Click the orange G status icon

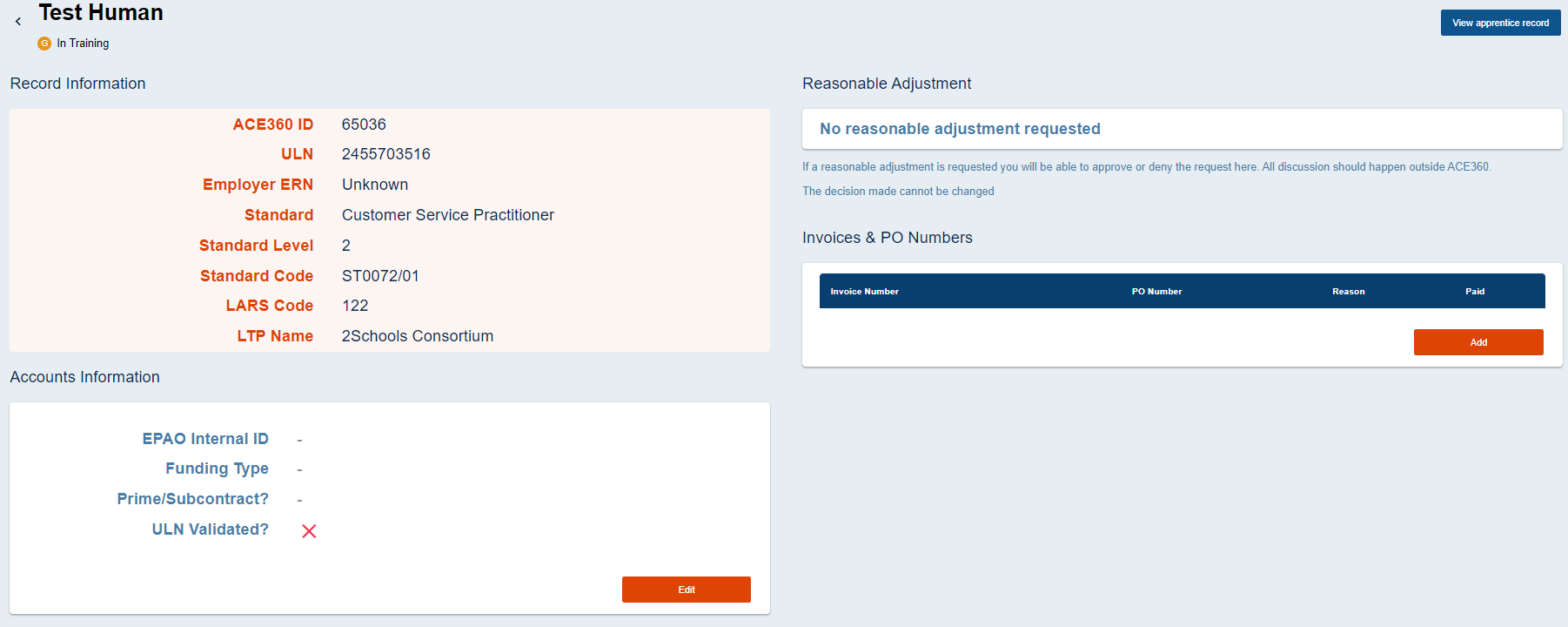coord(44,43)
